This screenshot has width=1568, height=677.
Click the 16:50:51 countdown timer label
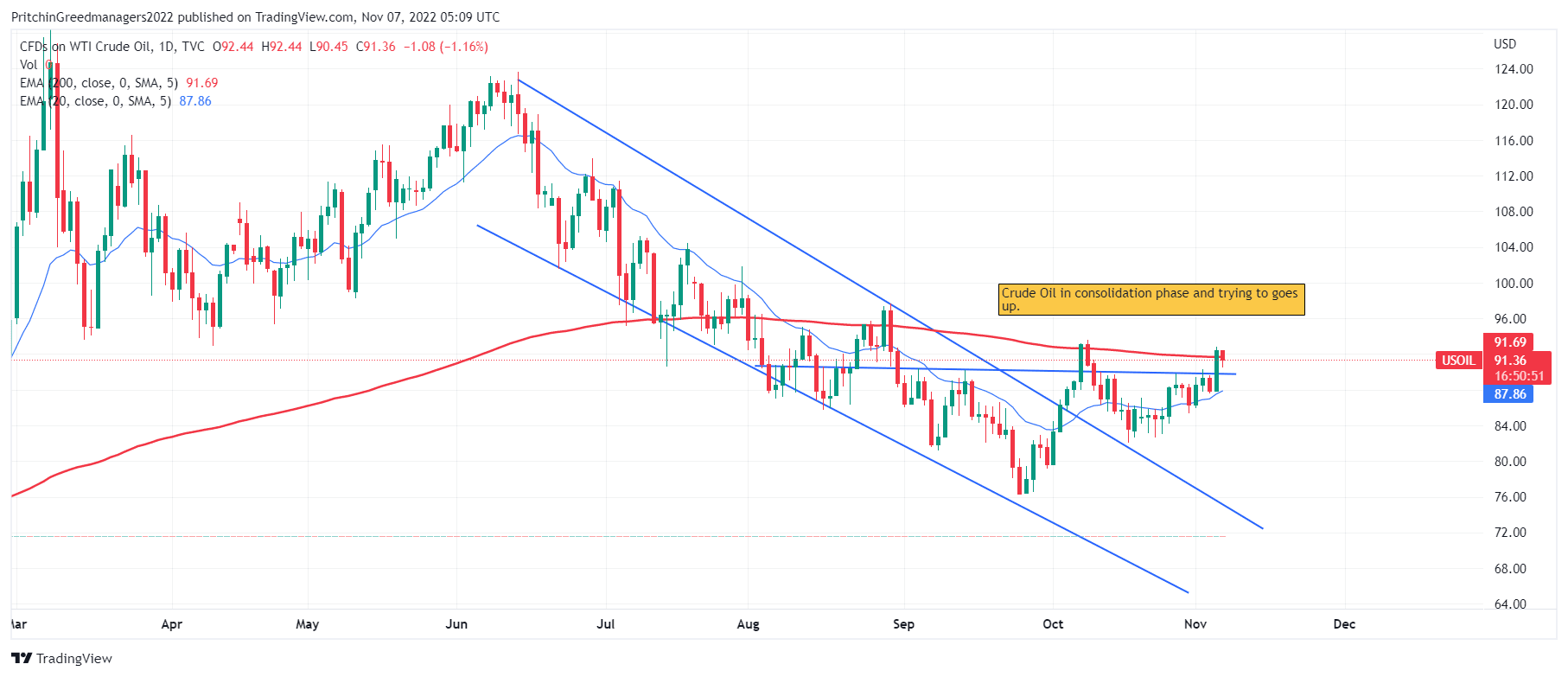point(1519,376)
